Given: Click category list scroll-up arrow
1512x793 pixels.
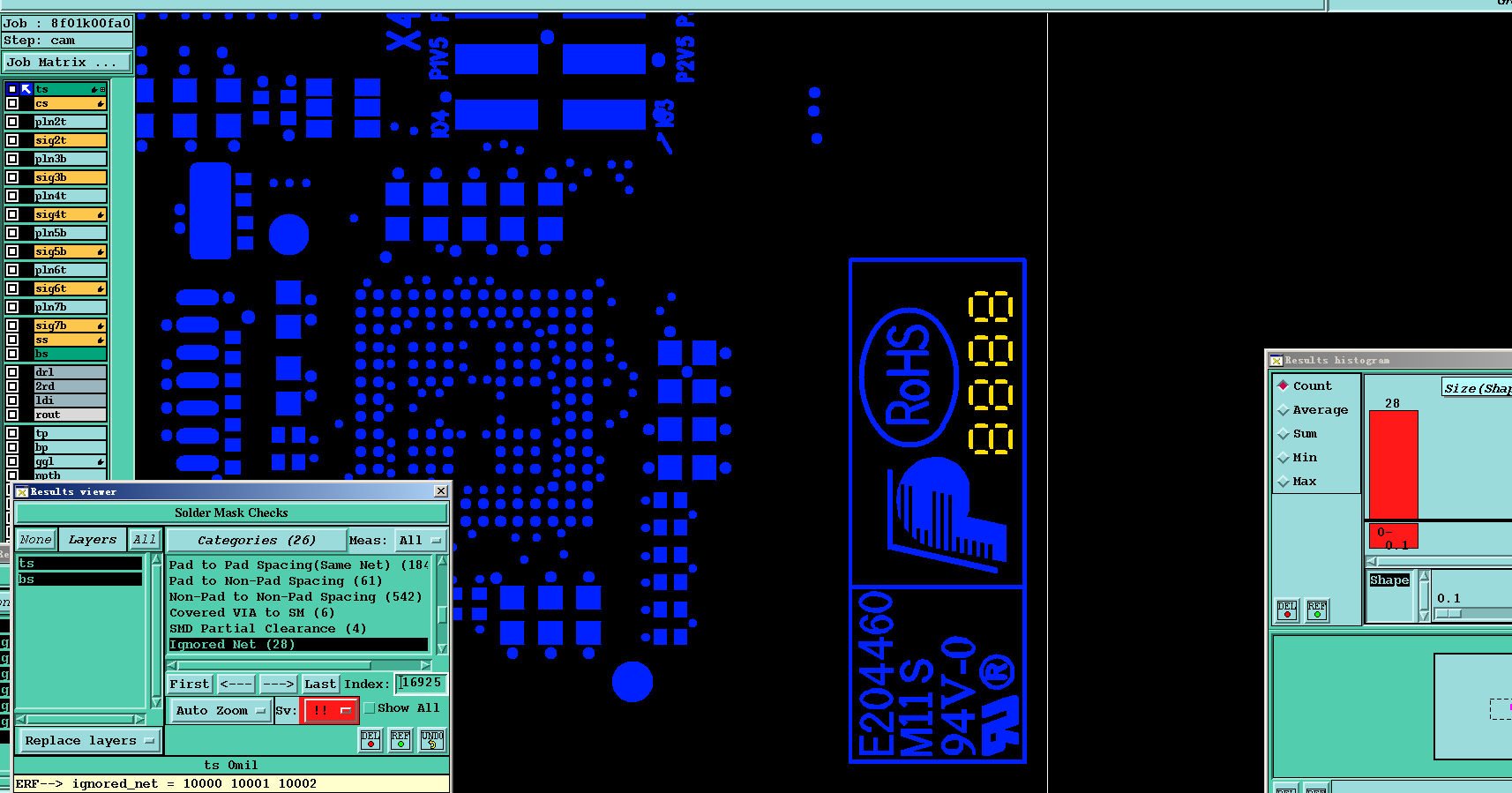Looking at the screenshot, I should click(442, 561).
